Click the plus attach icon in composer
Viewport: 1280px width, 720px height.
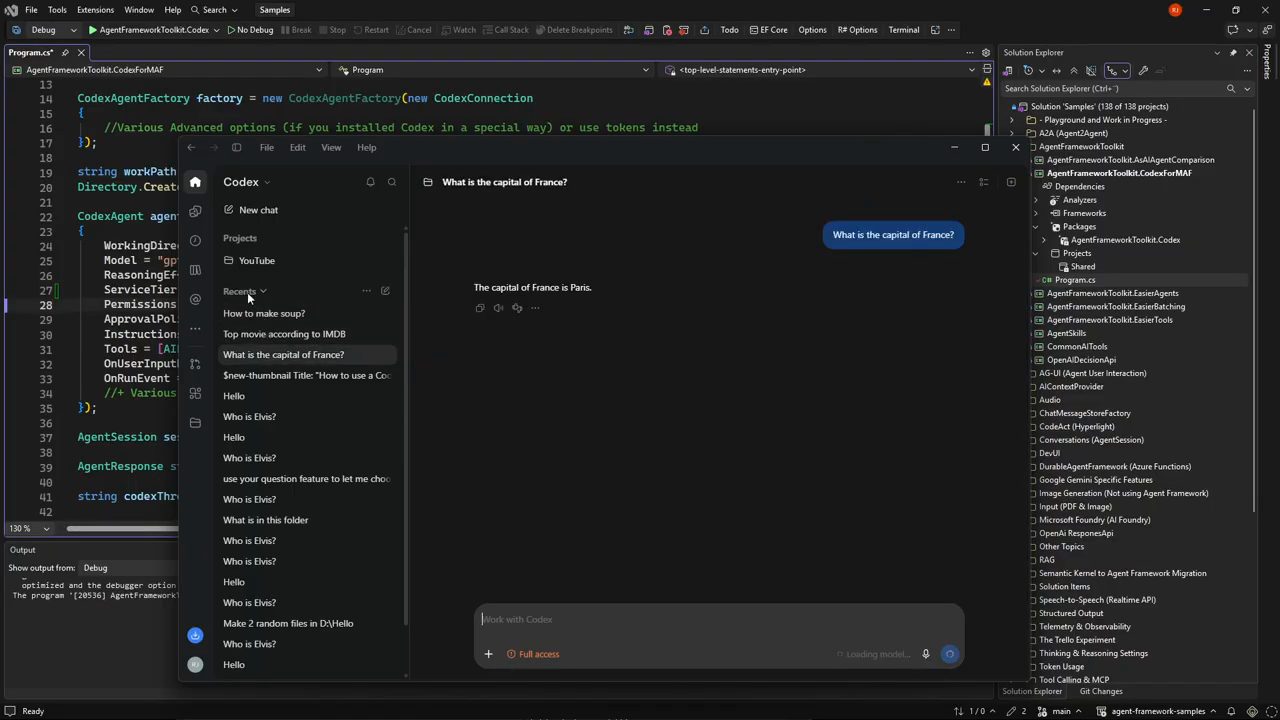click(488, 654)
